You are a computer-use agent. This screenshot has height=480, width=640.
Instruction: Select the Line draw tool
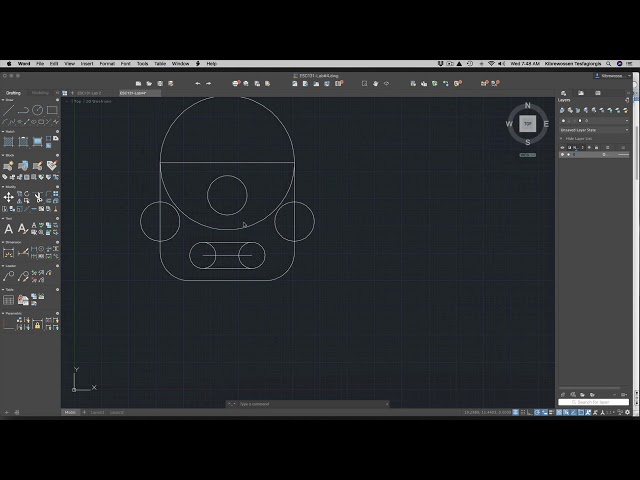coord(9,110)
